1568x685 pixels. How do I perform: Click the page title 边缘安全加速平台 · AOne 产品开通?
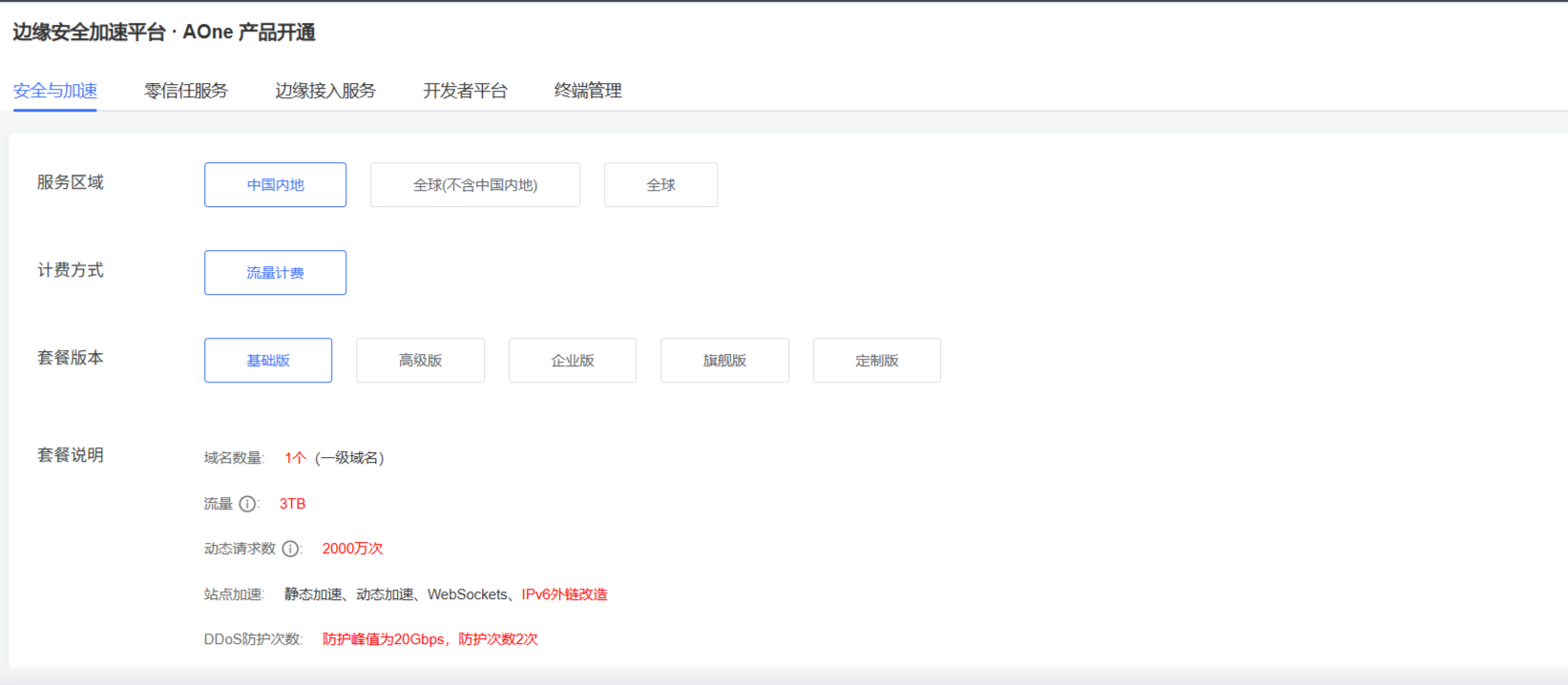point(164,32)
